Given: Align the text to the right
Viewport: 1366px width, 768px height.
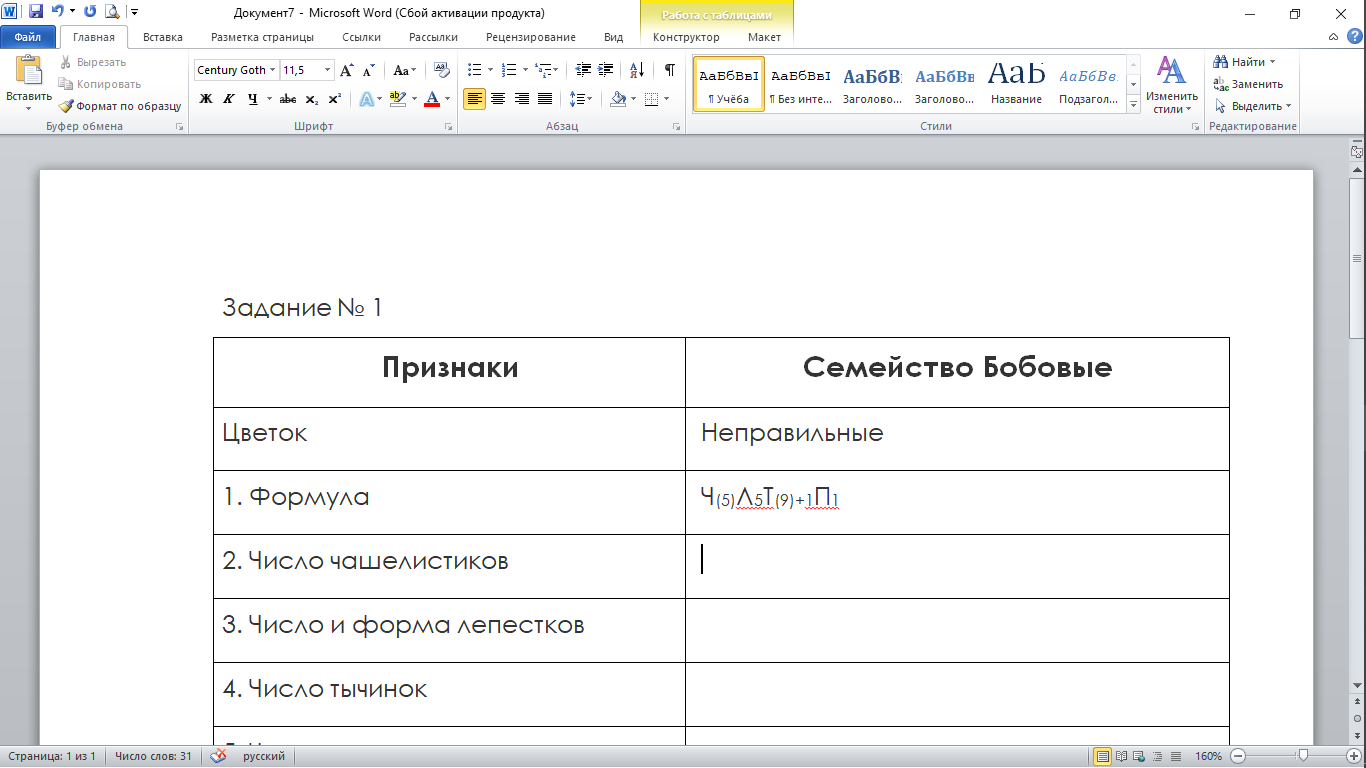Looking at the screenshot, I should 521,99.
